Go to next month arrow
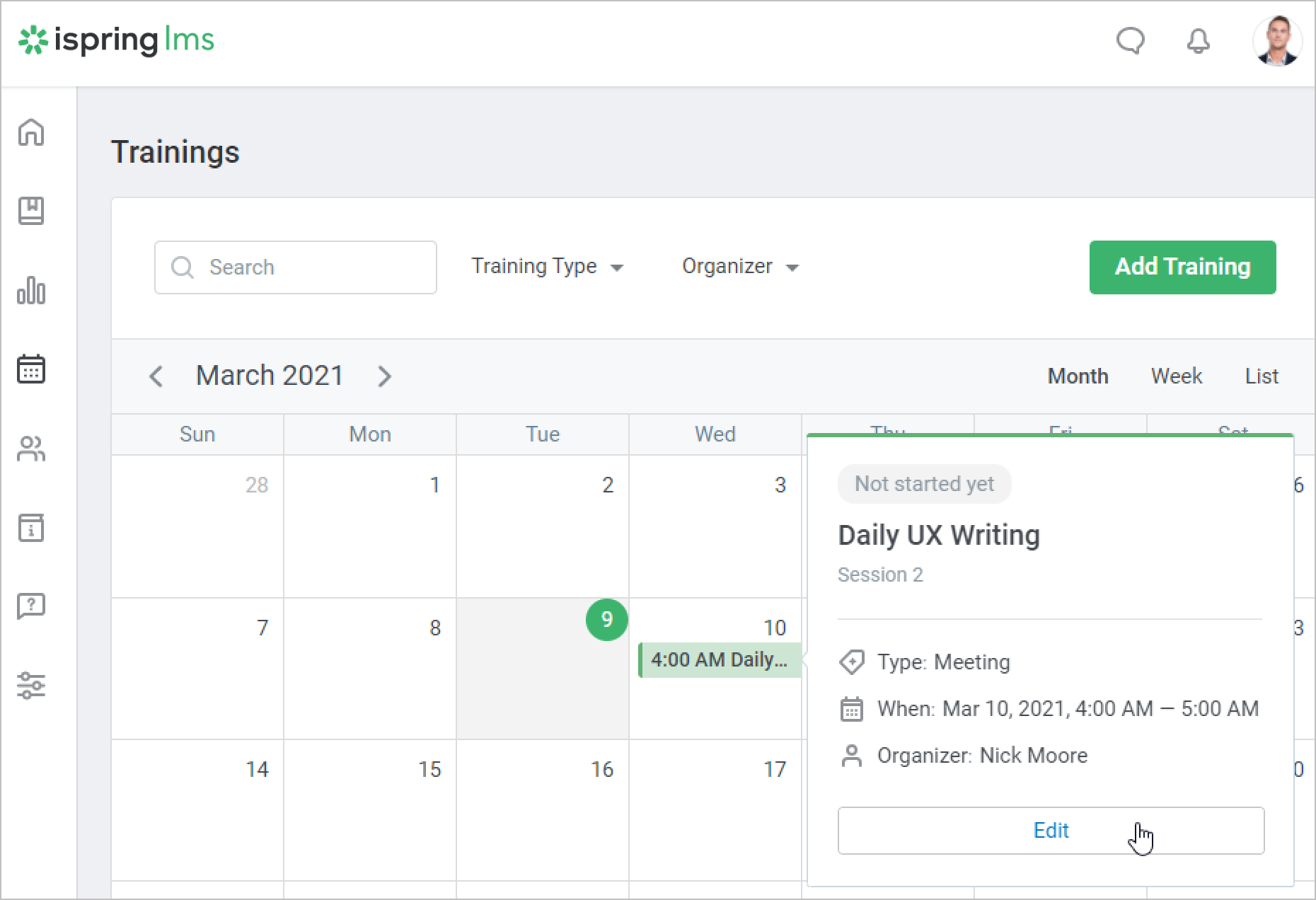Image resolution: width=1316 pixels, height=900 pixels. point(384,376)
